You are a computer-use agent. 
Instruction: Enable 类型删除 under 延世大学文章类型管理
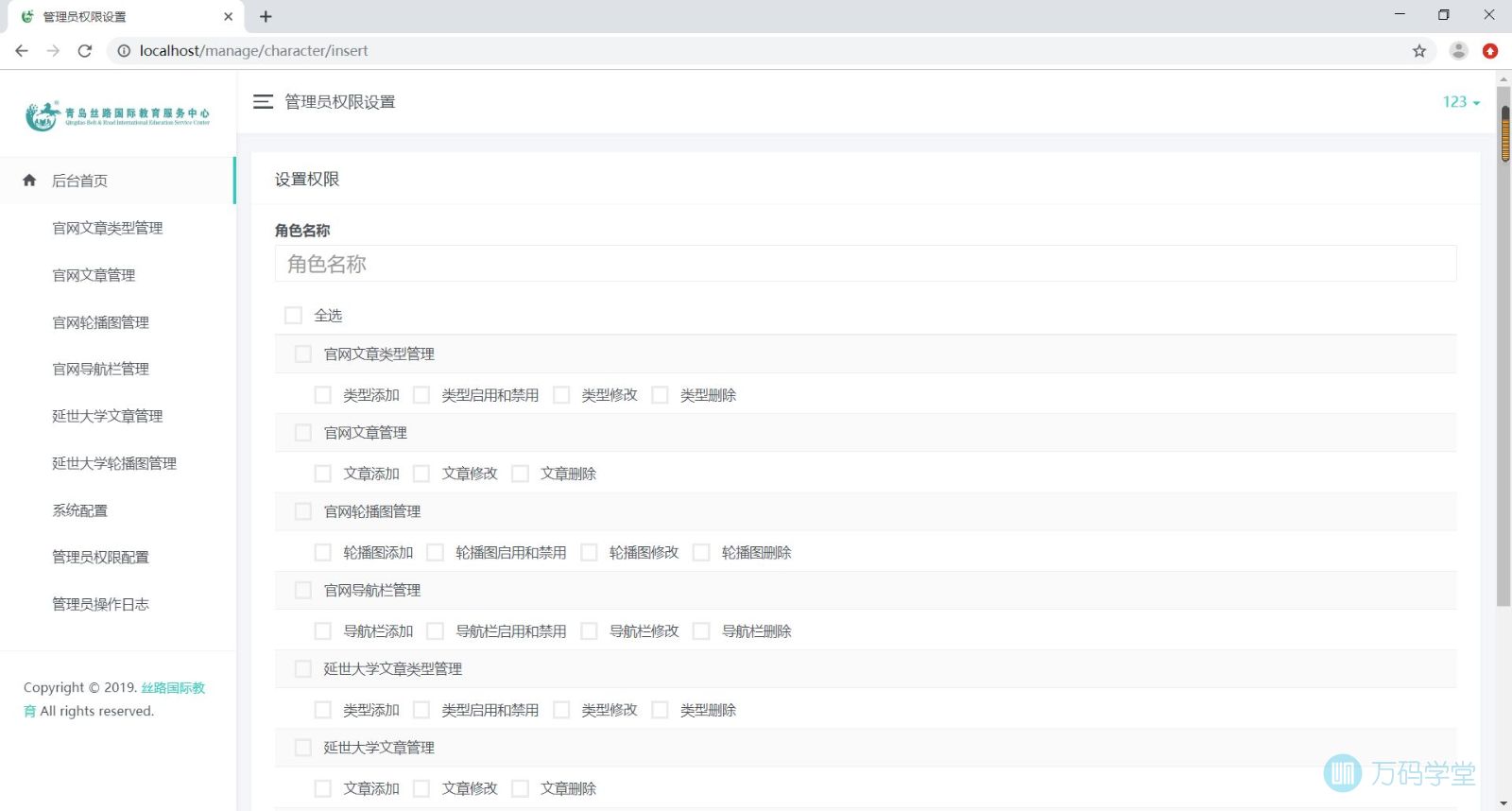coord(660,710)
